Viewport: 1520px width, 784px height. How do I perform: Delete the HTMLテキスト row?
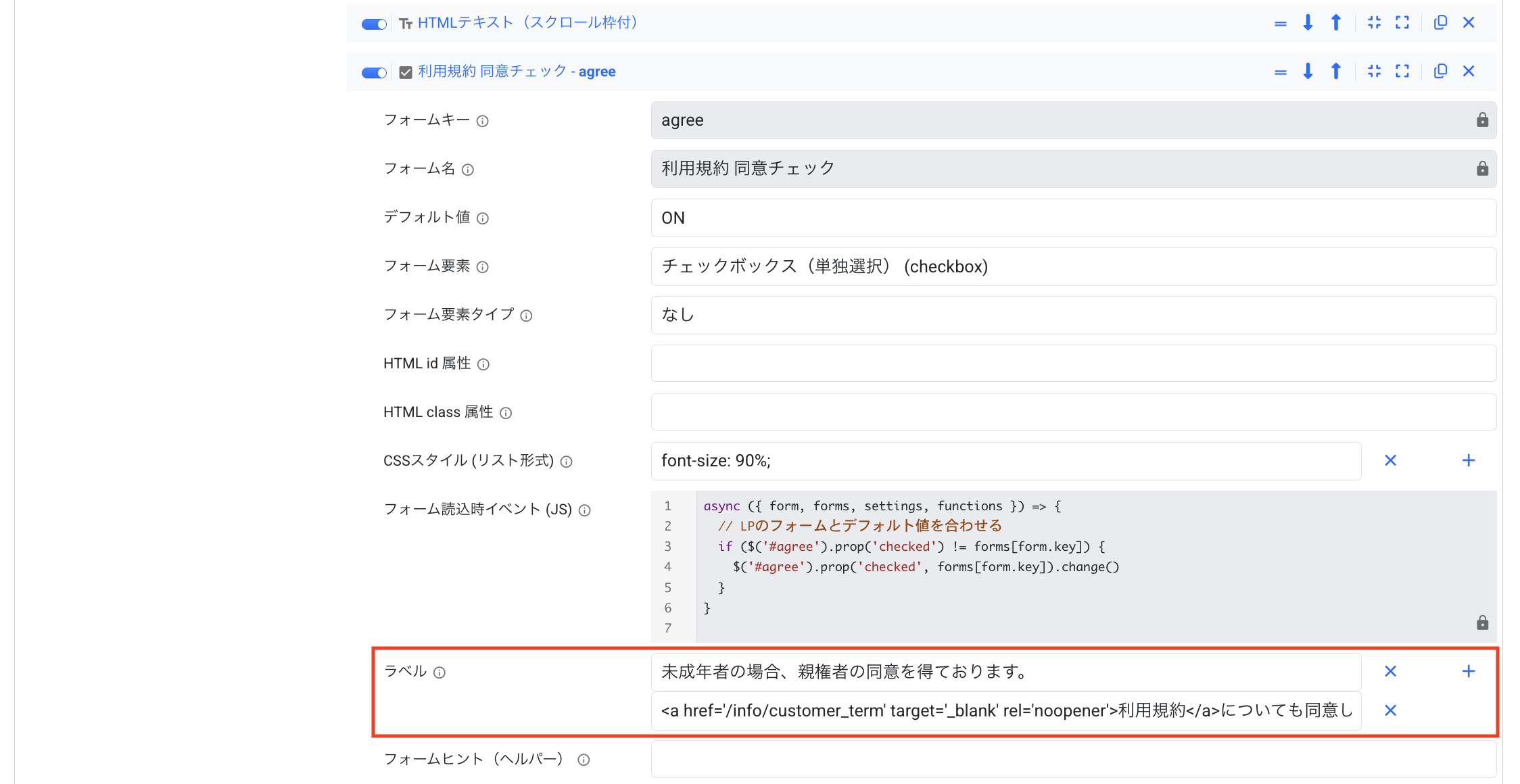click(x=1469, y=22)
